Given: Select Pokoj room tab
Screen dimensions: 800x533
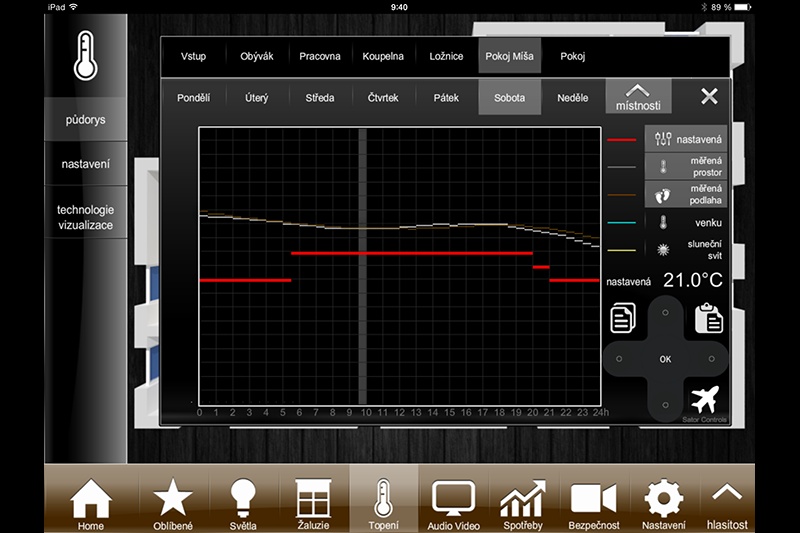Looking at the screenshot, I should coord(573,56).
